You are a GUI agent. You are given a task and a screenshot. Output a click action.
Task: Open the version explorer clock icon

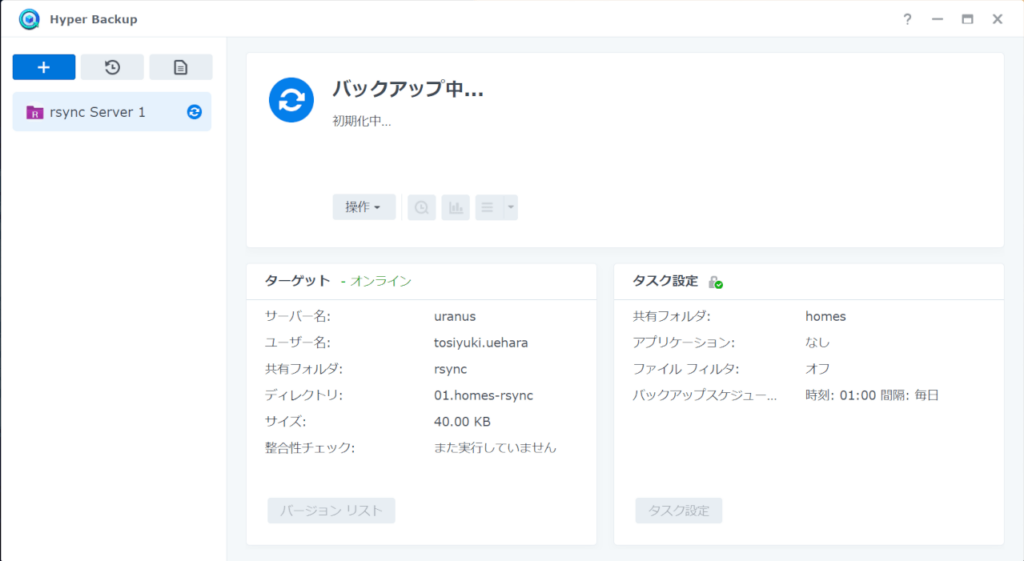(x=422, y=208)
